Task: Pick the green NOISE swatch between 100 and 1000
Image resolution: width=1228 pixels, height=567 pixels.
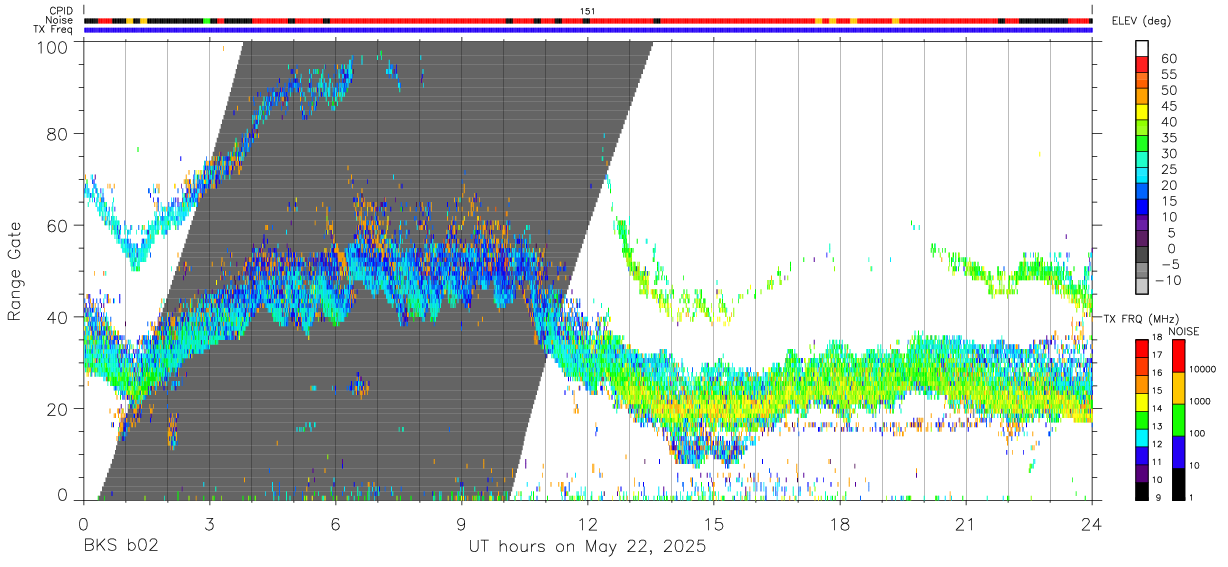Action: [x=1177, y=420]
